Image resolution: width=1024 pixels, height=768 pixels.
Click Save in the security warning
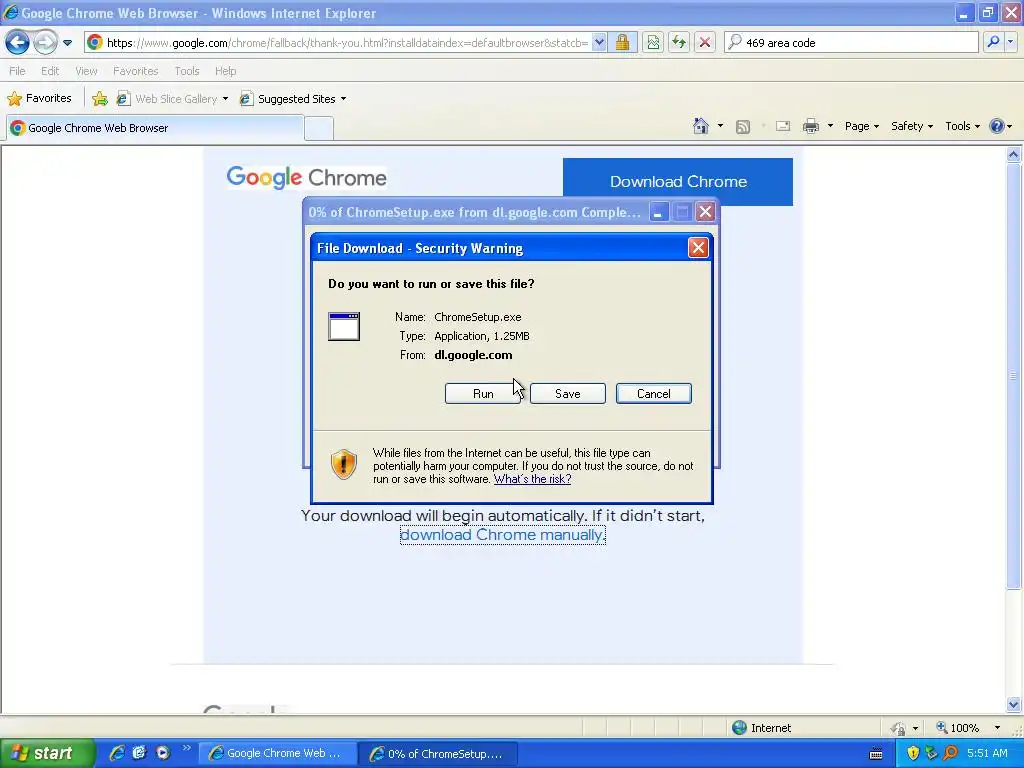click(x=568, y=394)
